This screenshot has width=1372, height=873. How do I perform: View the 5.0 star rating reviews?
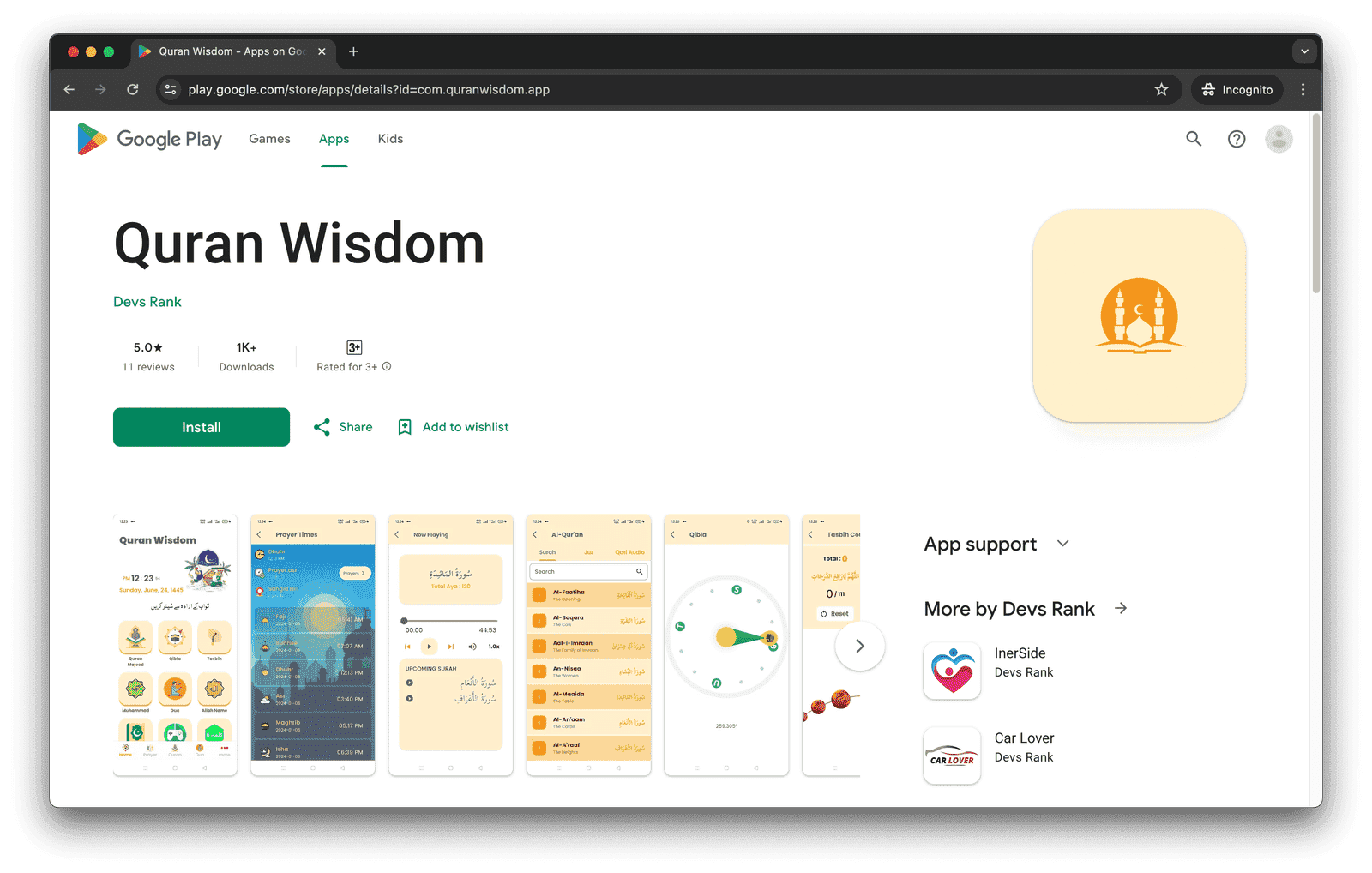(x=147, y=347)
